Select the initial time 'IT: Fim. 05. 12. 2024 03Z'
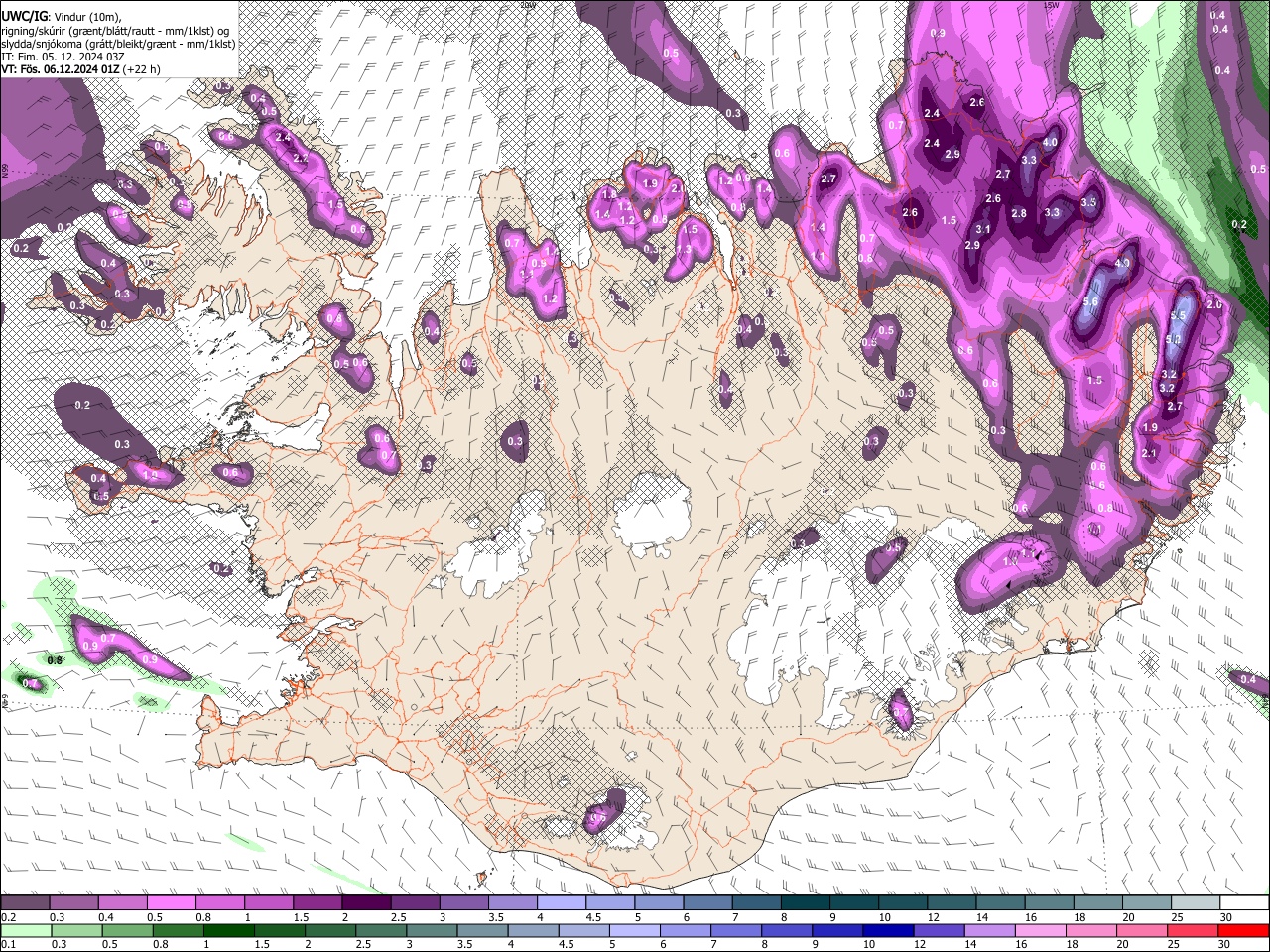1270x952 pixels. 63,57
